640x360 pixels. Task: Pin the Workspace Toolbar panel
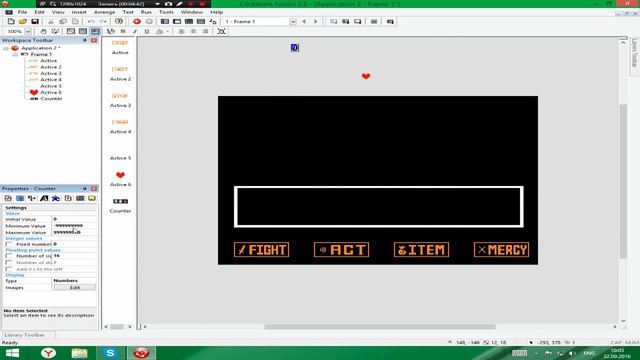click(x=85, y=40)
